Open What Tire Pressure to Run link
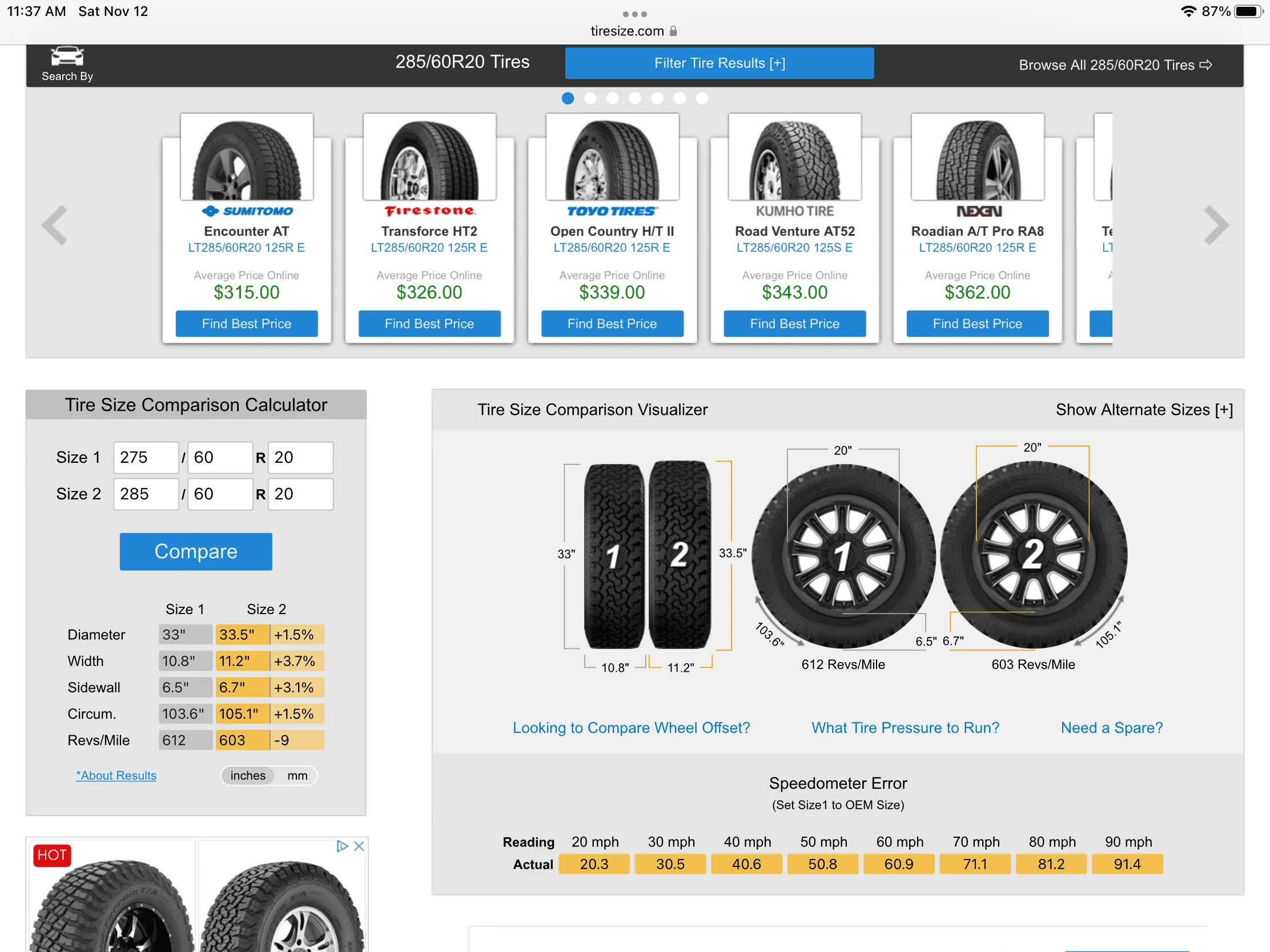 [x=906, y=728]
